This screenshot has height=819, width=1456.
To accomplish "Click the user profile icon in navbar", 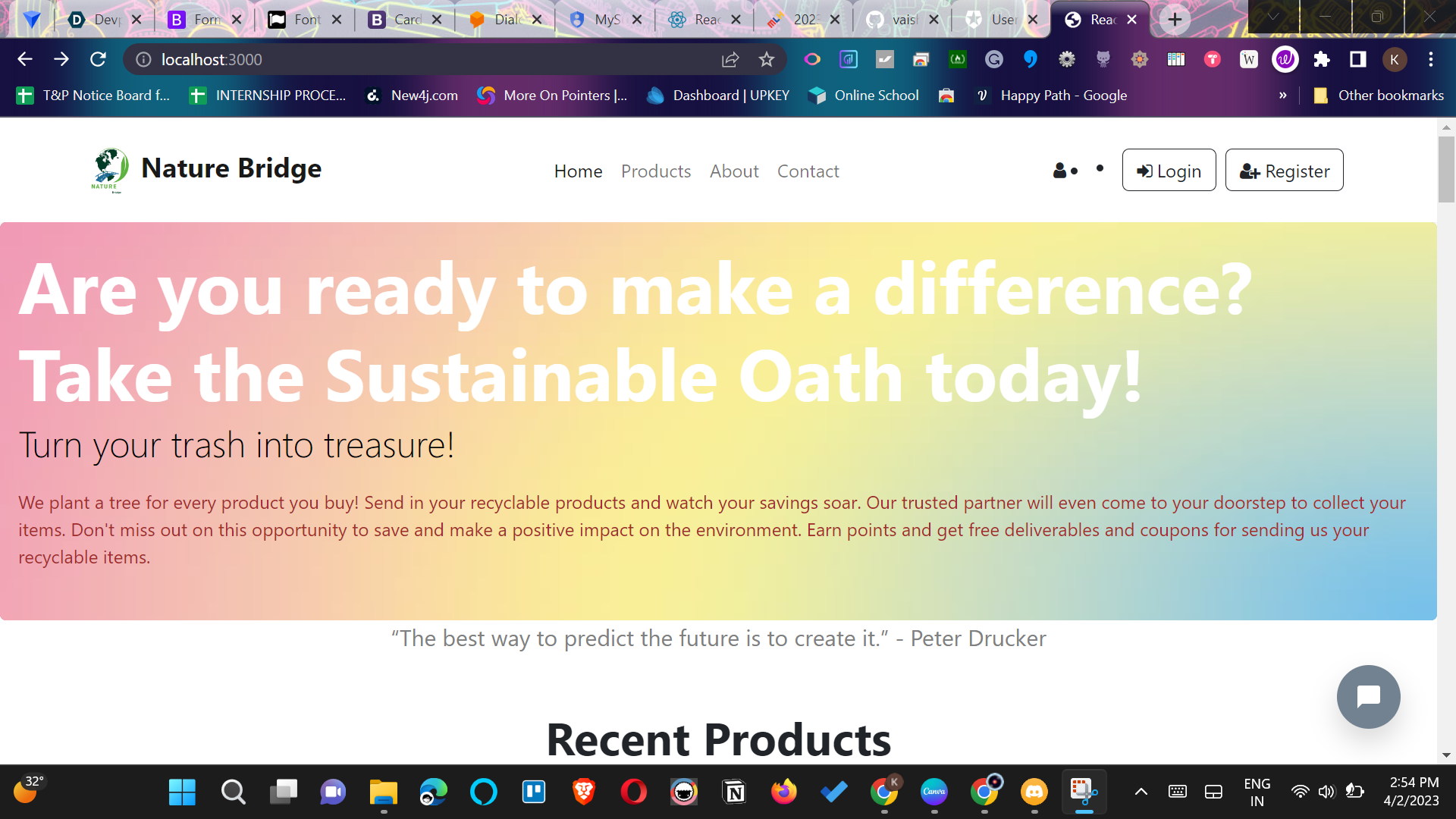I will 1060,171.
